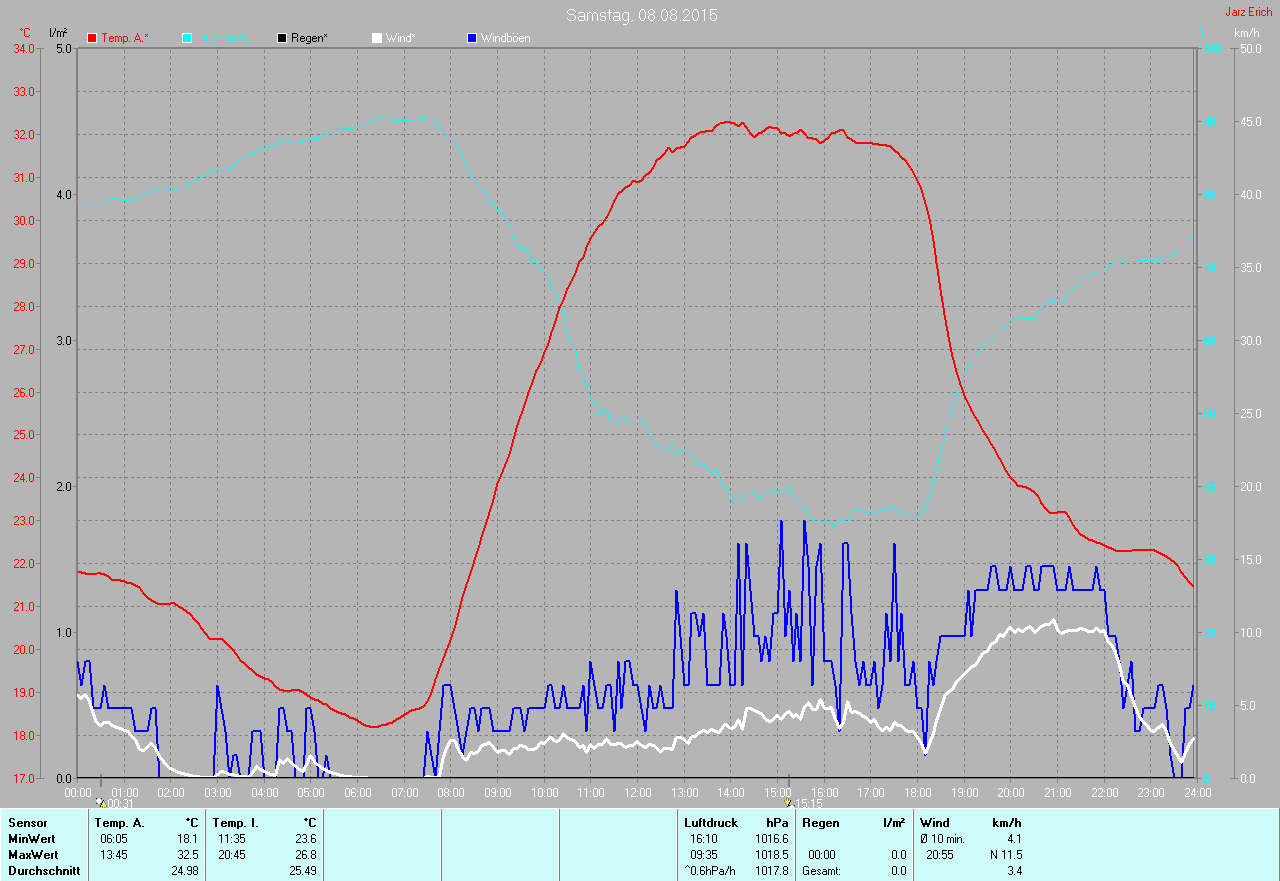Image resolution: width=1280 pixels, height=881 pixels.
Task: Click the 'Temp. I.' column header
Action: tap(235, 823)
